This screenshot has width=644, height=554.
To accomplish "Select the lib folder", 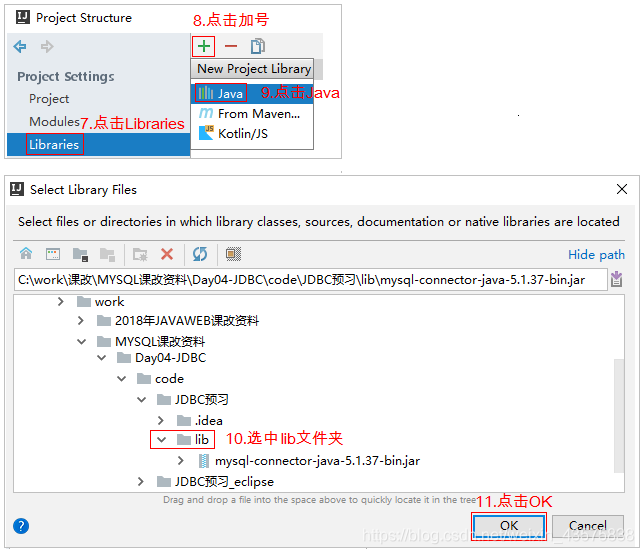I will pos(193,439).
